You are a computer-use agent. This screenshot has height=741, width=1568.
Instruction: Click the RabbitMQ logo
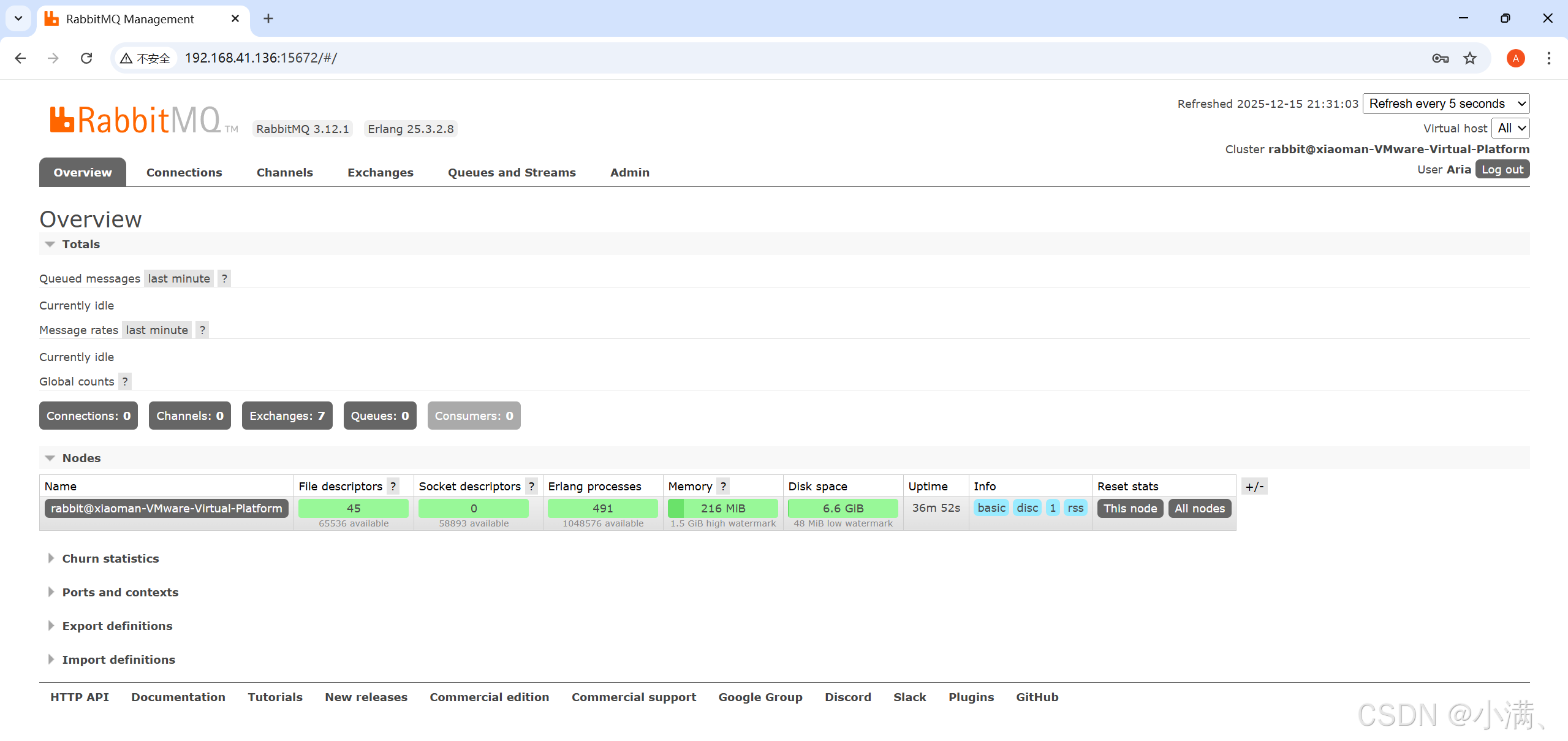[136, 120]
